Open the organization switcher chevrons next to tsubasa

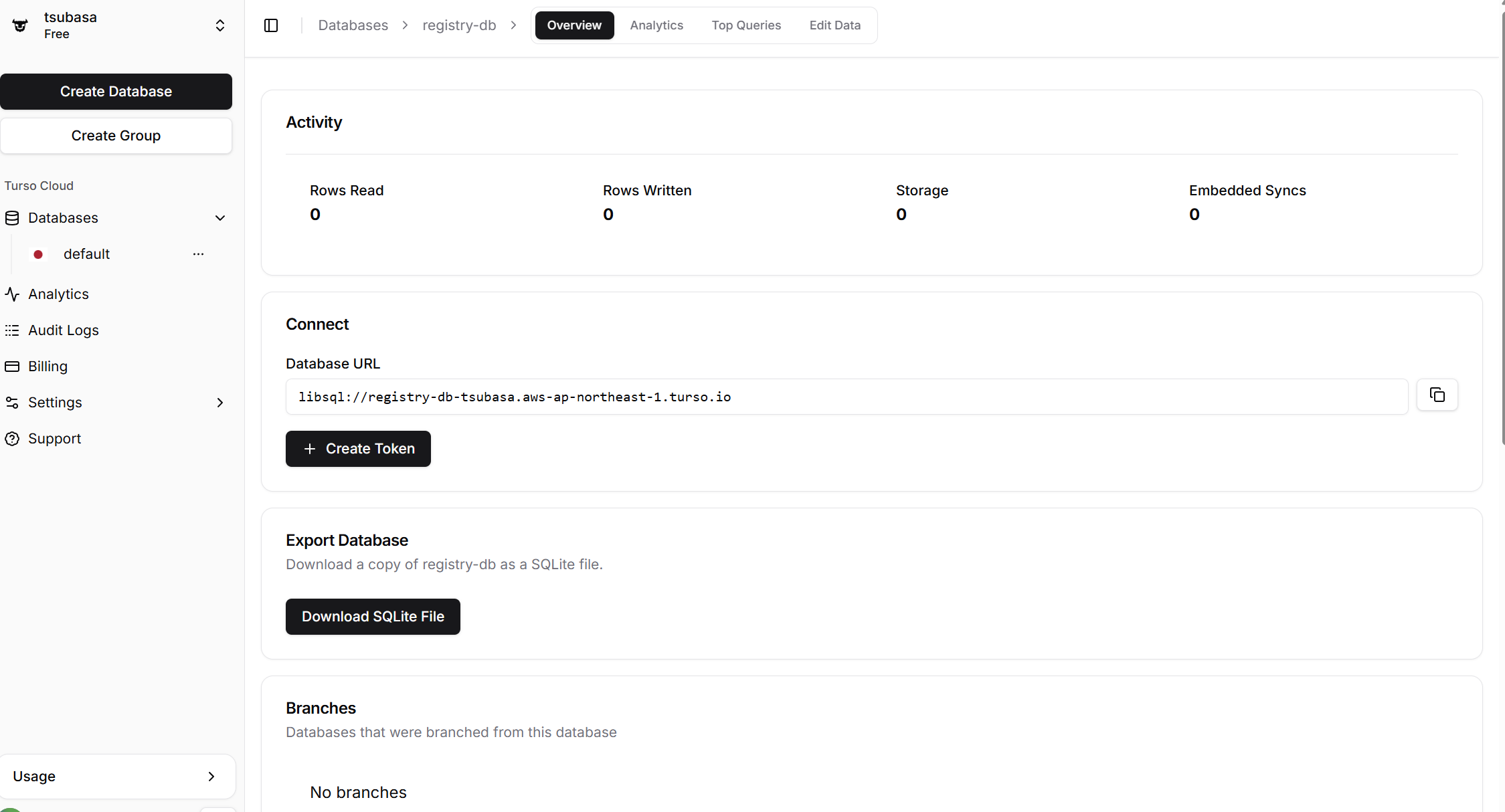[x=219, y=25]
